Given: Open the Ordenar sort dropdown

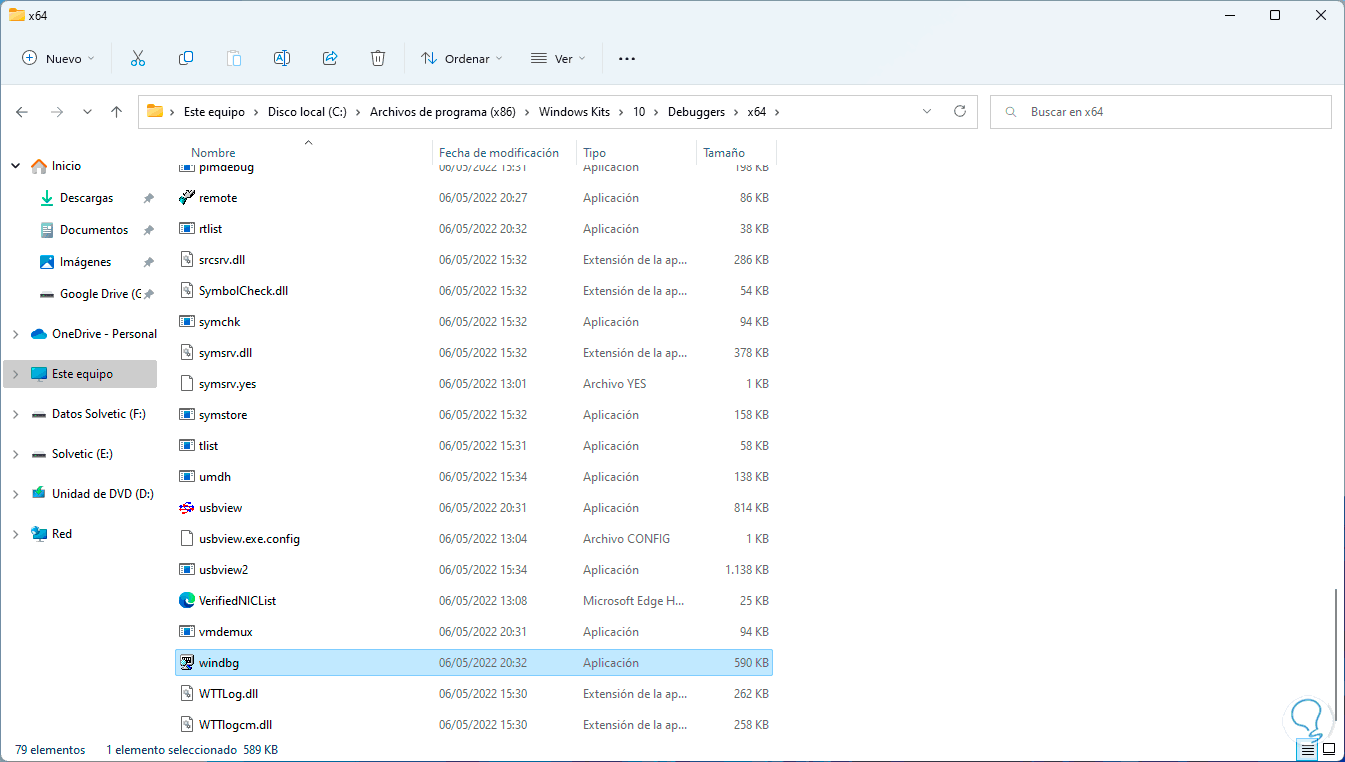Looking at the screenshot, I should 462,59.
